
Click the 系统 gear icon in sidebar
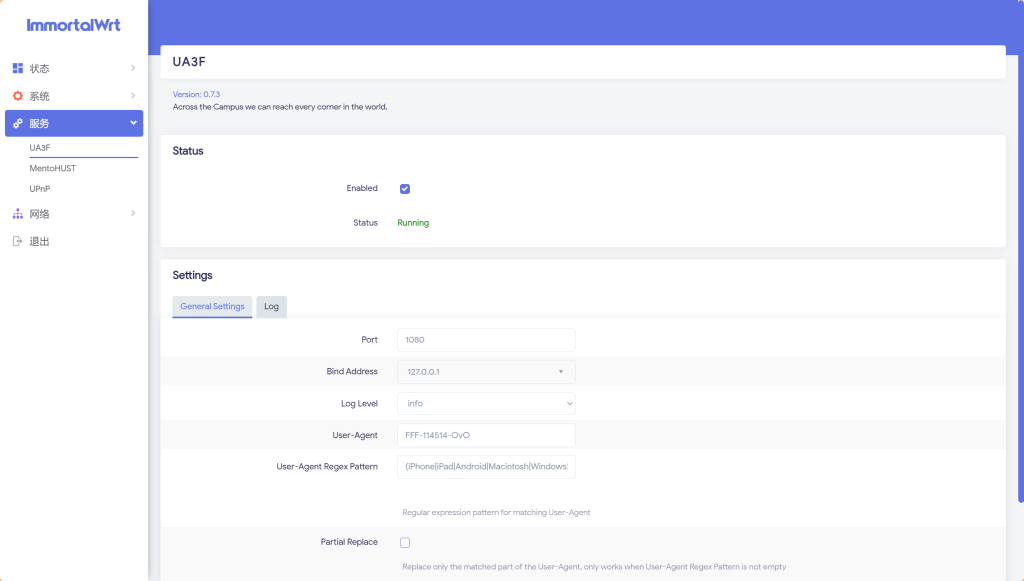click(x=17, y=96)
